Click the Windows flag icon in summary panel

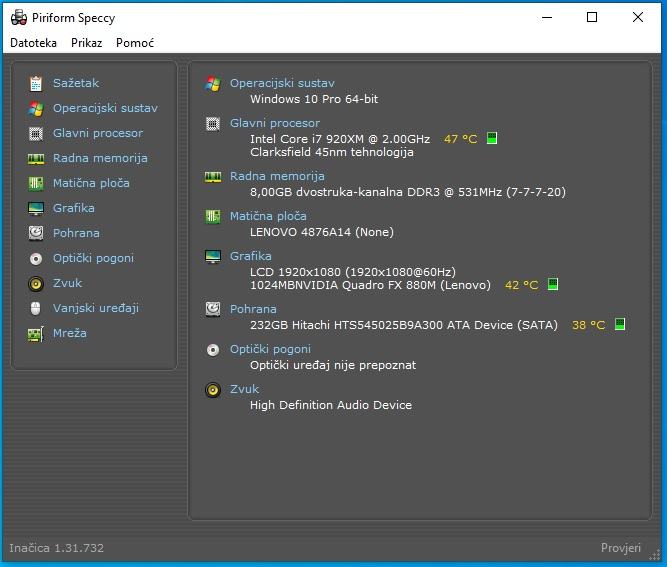click(x=213, y=83)
